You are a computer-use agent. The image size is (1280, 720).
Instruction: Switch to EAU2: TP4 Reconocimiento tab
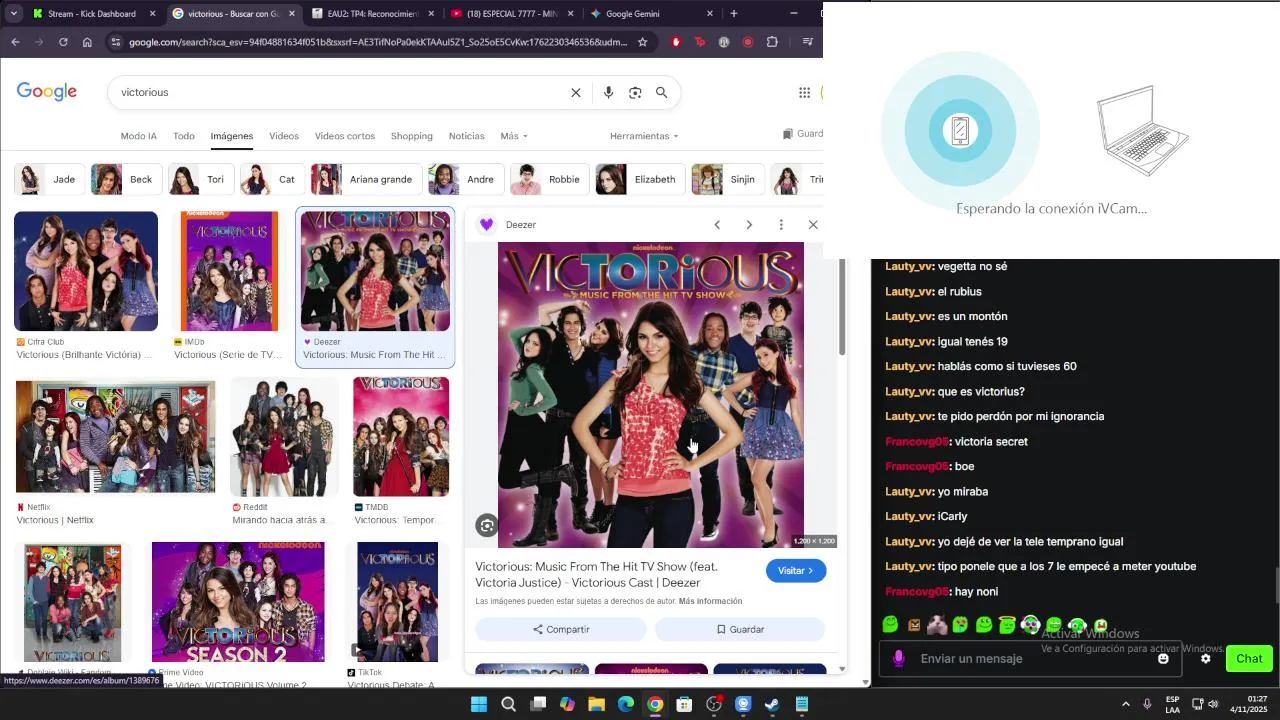(372, 14)
